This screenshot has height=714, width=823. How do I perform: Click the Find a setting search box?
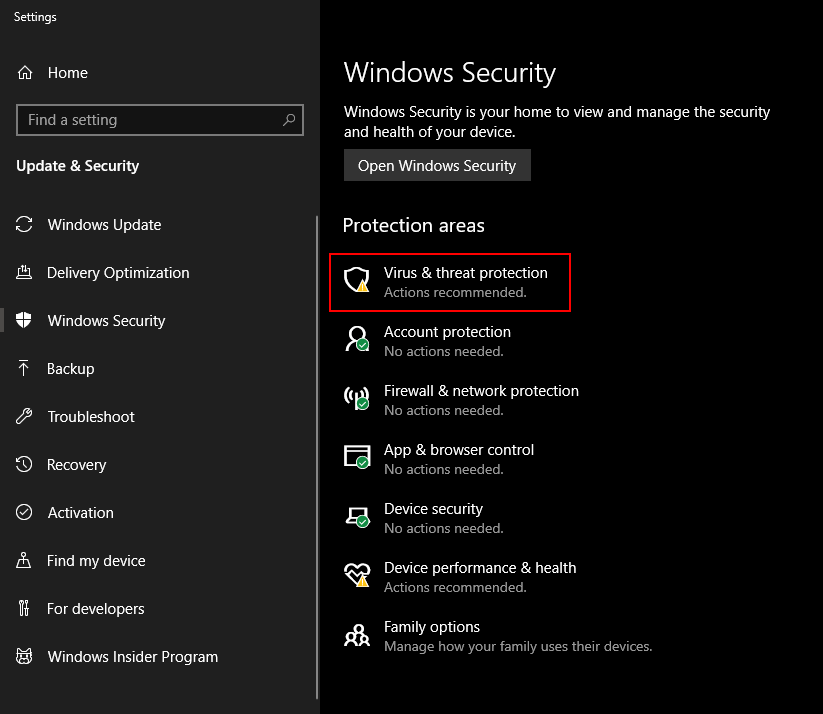(160, 120)
